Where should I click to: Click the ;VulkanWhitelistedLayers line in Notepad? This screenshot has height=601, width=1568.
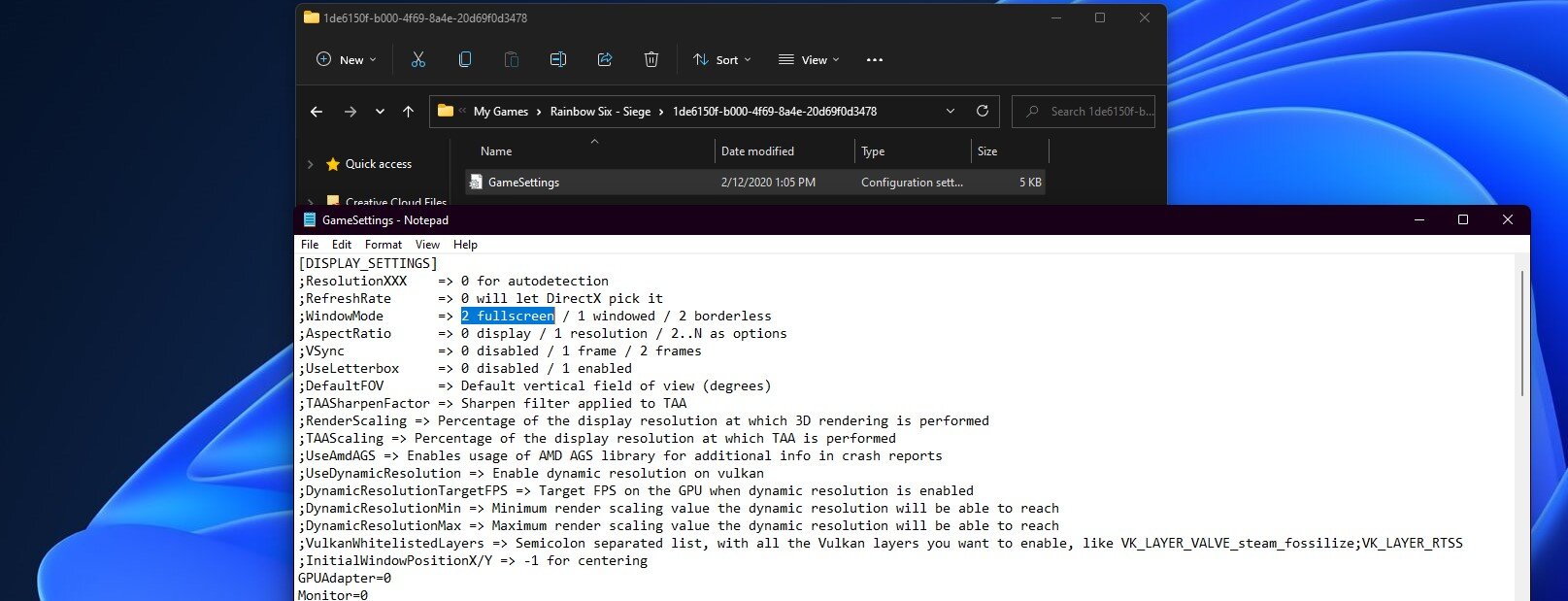click(x=881, y=543)
